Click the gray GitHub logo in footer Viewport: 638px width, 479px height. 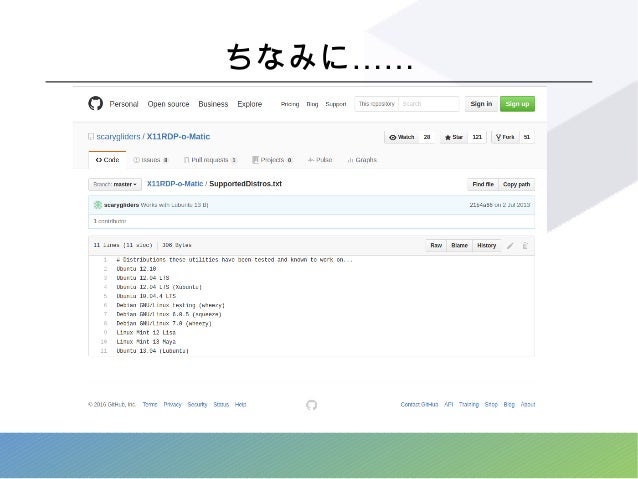click(x=312, y=405)
